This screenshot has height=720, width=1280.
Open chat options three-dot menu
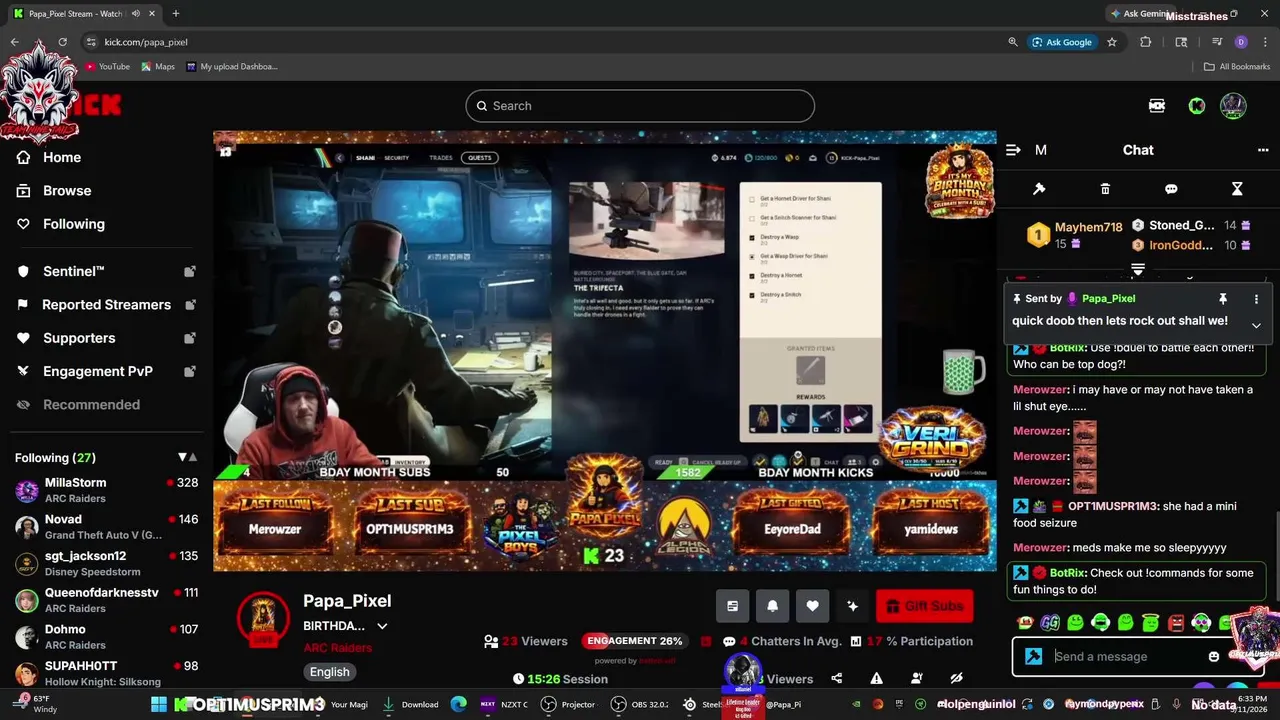[1263, 150]
